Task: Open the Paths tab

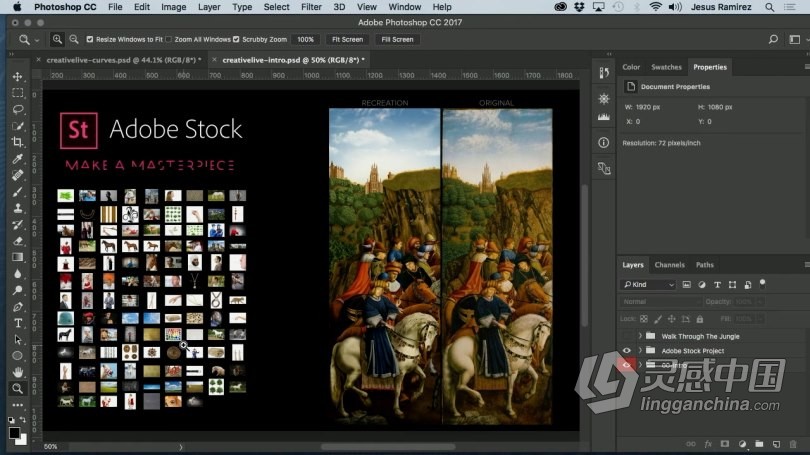Action: (x=705, y=265)
